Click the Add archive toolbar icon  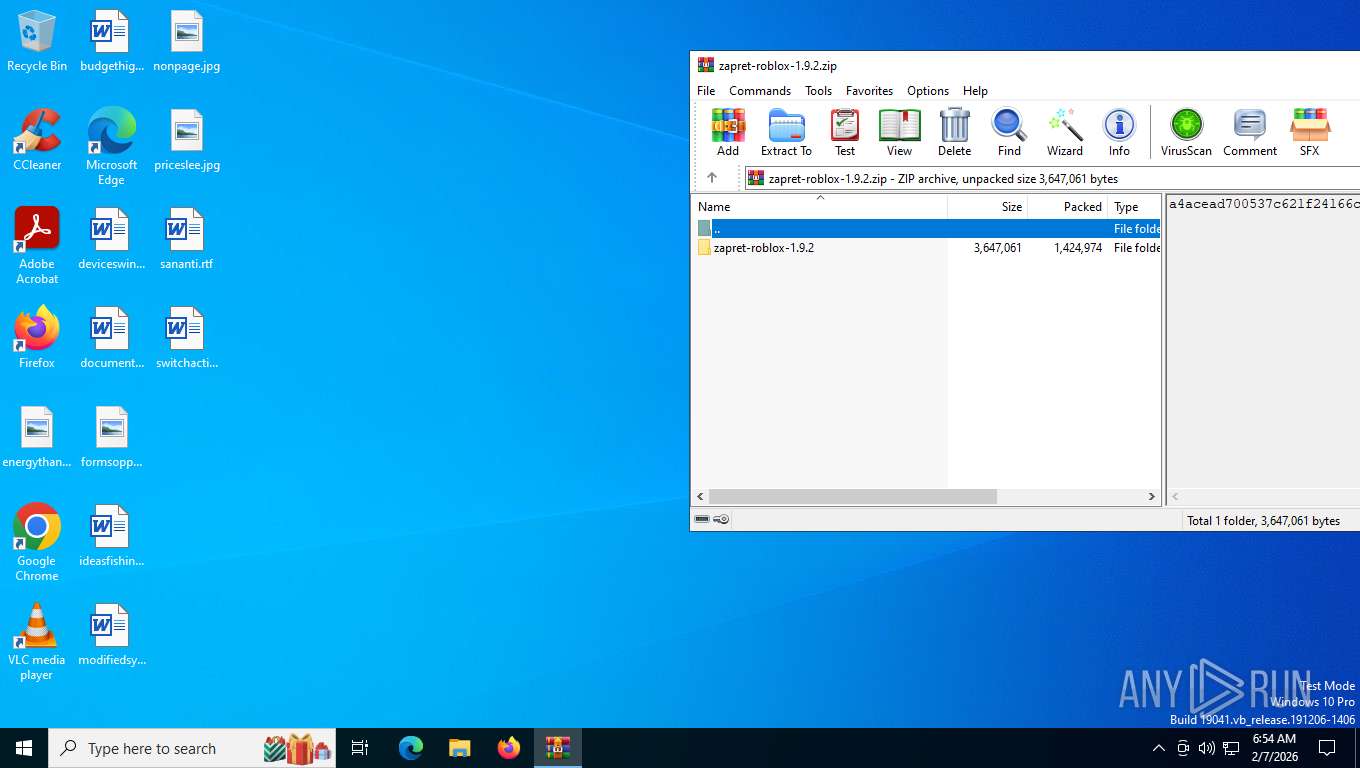(728, 133)
